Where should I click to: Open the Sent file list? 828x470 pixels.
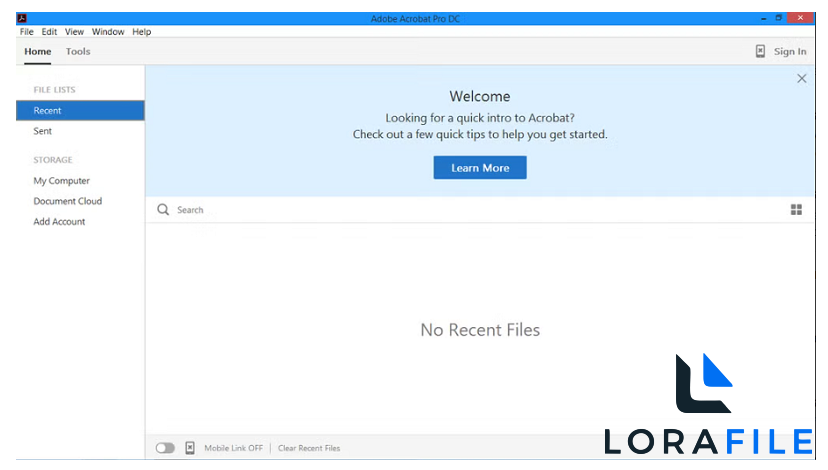coord(43,131)
